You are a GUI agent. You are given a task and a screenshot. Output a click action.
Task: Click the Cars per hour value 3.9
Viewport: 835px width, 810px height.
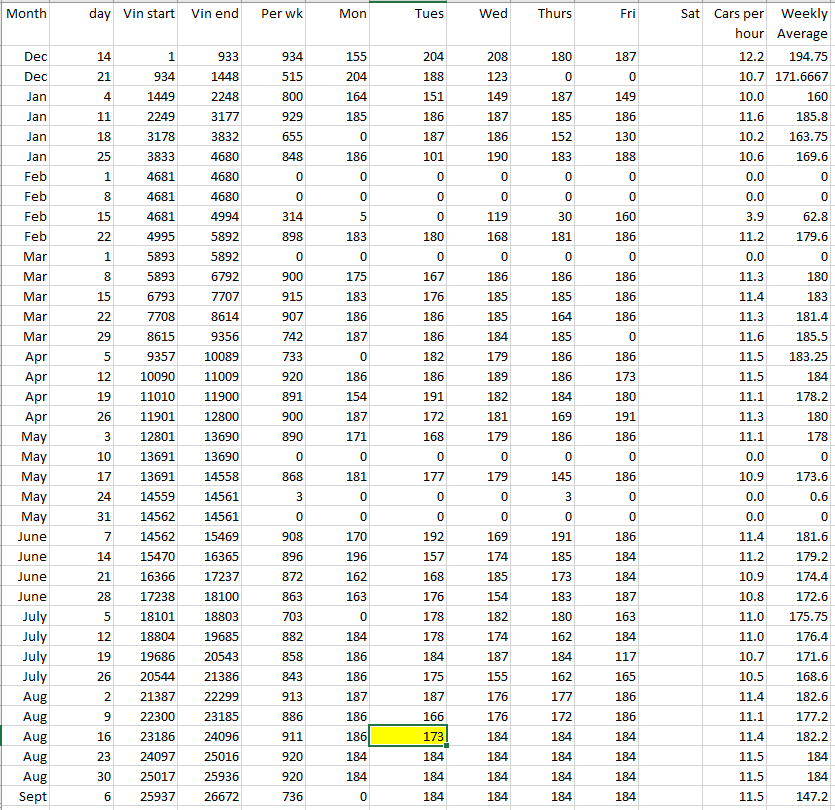click(740, 217)
